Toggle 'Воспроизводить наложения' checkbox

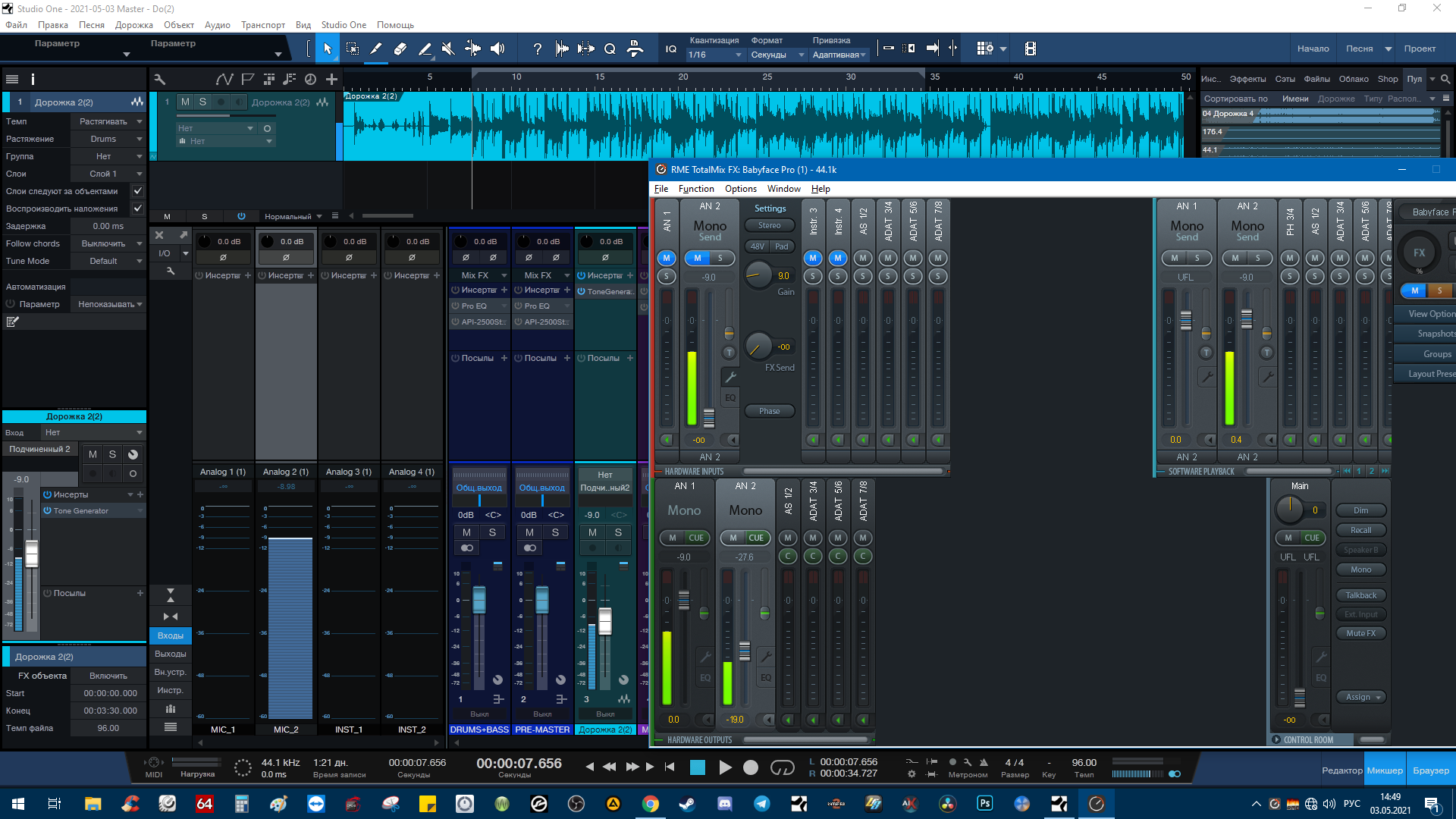click(x=137, y=209)
